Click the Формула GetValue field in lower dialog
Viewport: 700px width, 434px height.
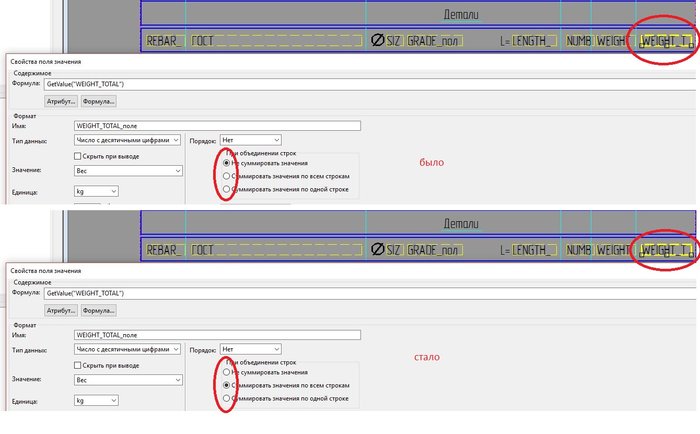click(x=370, y=293)
